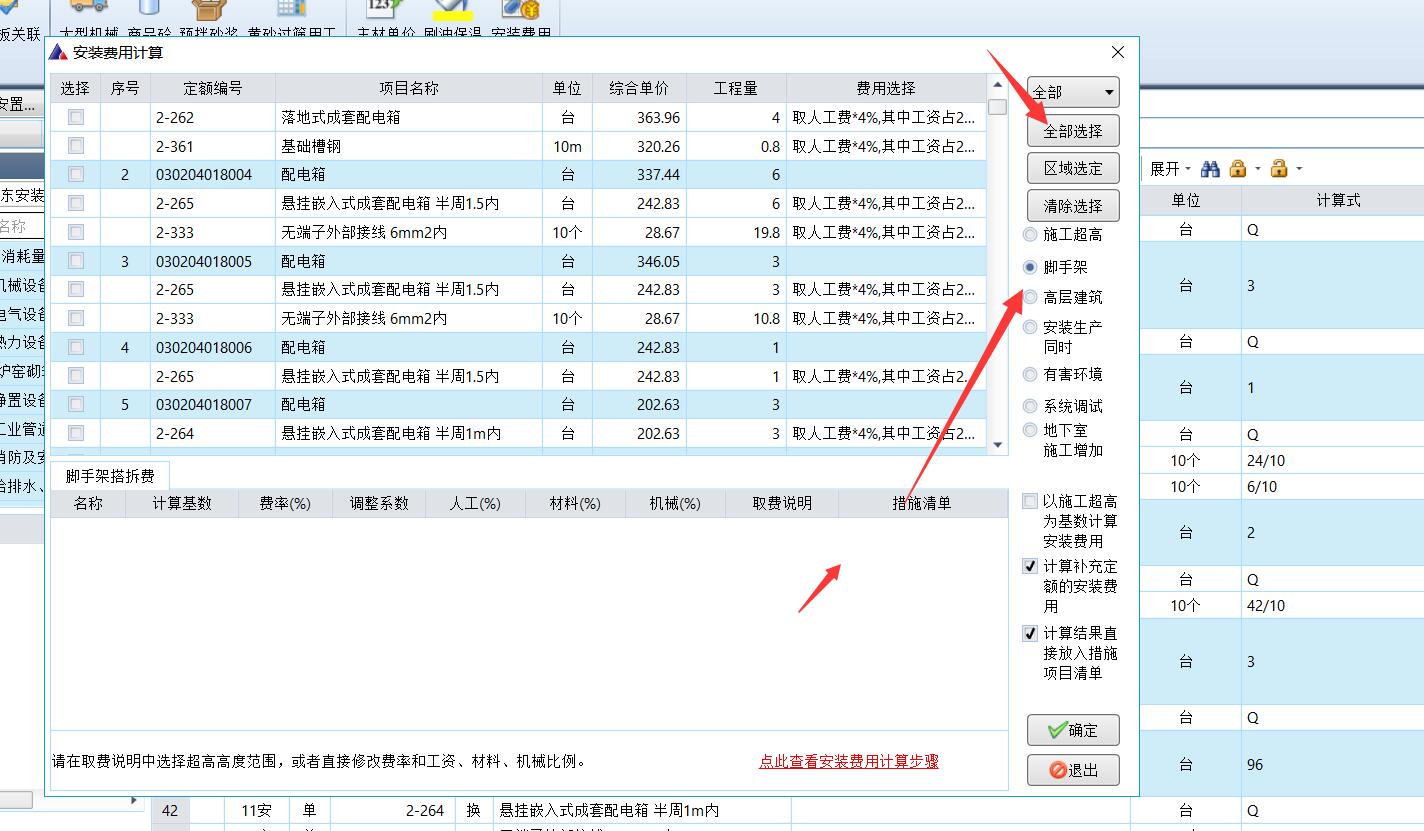Image resolution: width=1424 pixels, height=831 pixels.
Task: Select the 有害环境 radio option
Action: point(1030,375)
